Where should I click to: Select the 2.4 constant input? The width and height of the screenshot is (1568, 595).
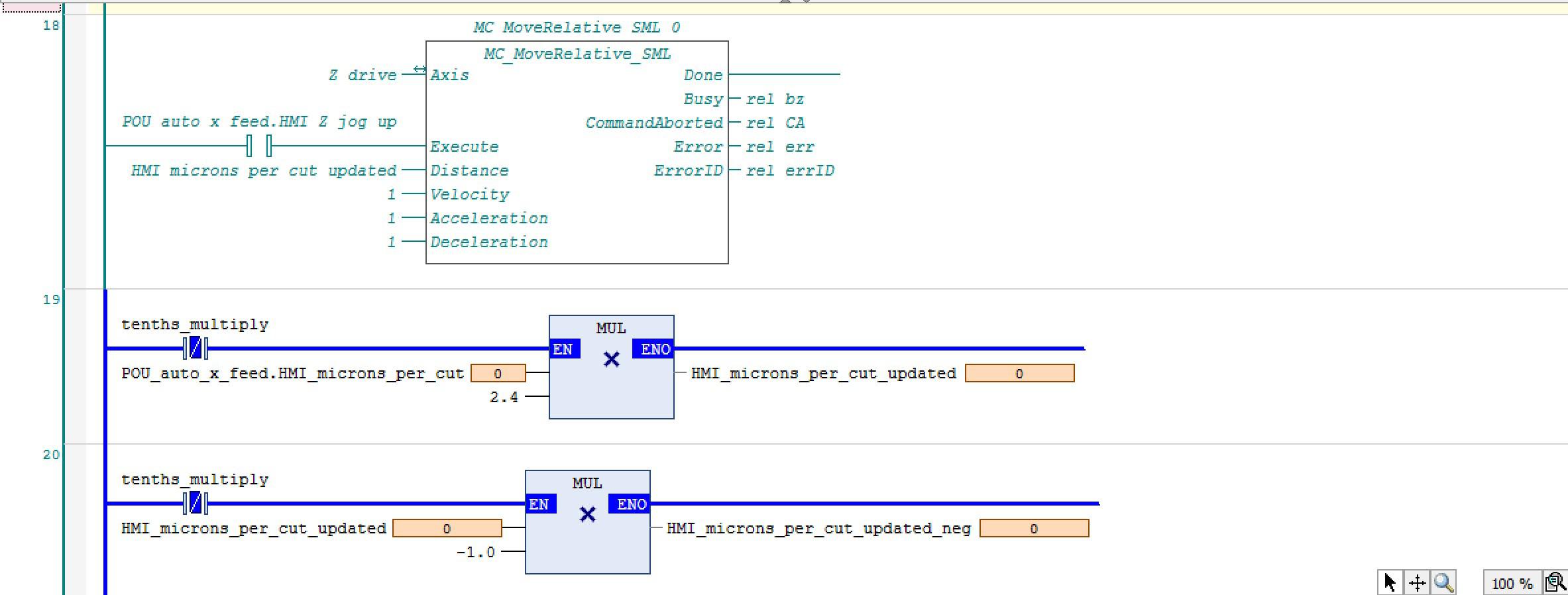[504, 397]
